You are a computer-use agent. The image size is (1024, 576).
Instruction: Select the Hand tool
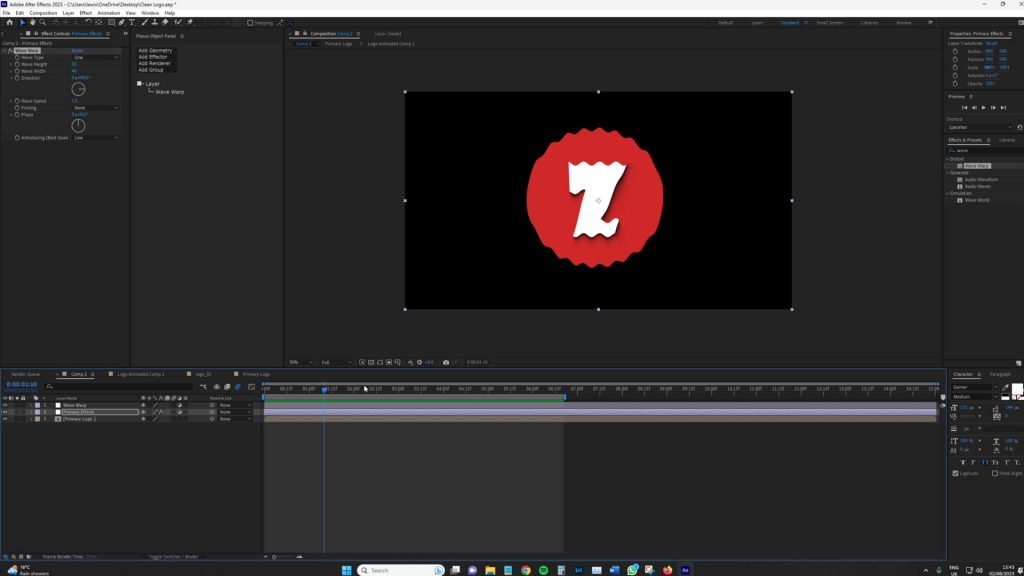32,22
